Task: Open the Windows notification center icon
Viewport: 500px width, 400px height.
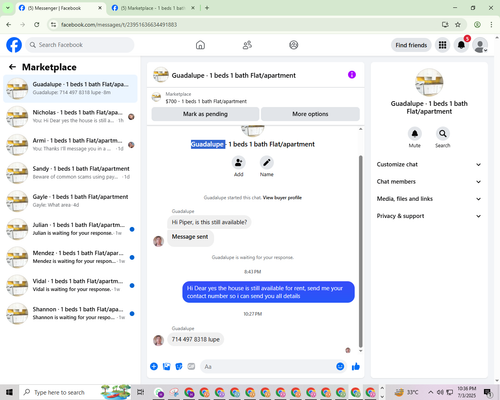Action: pos(488,392)
